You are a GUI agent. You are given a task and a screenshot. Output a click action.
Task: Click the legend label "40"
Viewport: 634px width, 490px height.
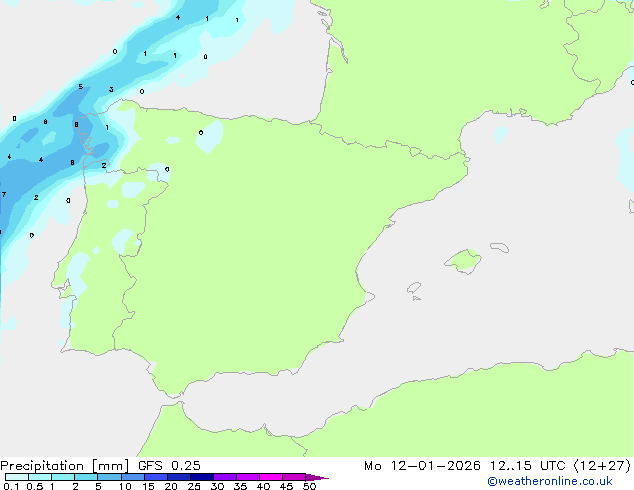click(x=263, y=486)
